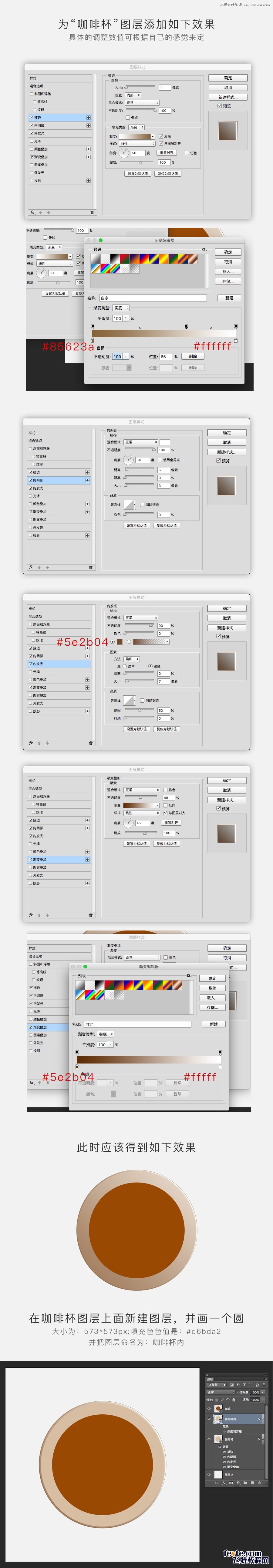Click the move effect up arrow in 描边 dialog list

pos(40,212)
